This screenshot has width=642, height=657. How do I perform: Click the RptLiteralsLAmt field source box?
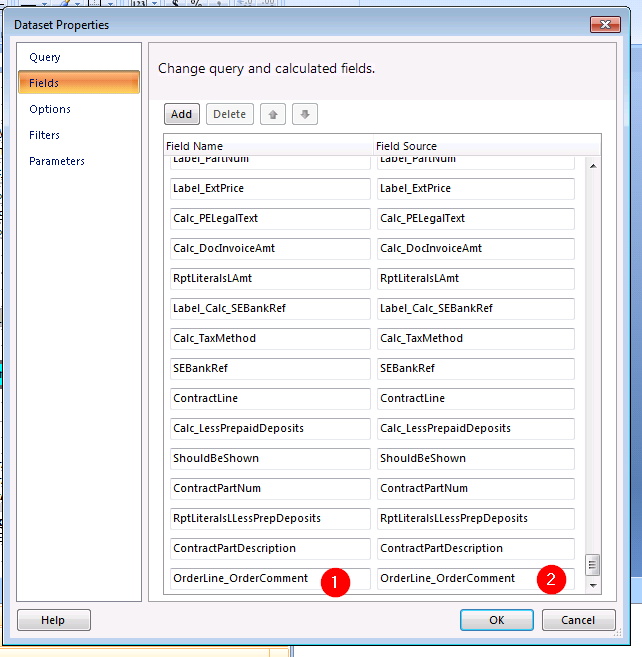(x=476, y=279)
